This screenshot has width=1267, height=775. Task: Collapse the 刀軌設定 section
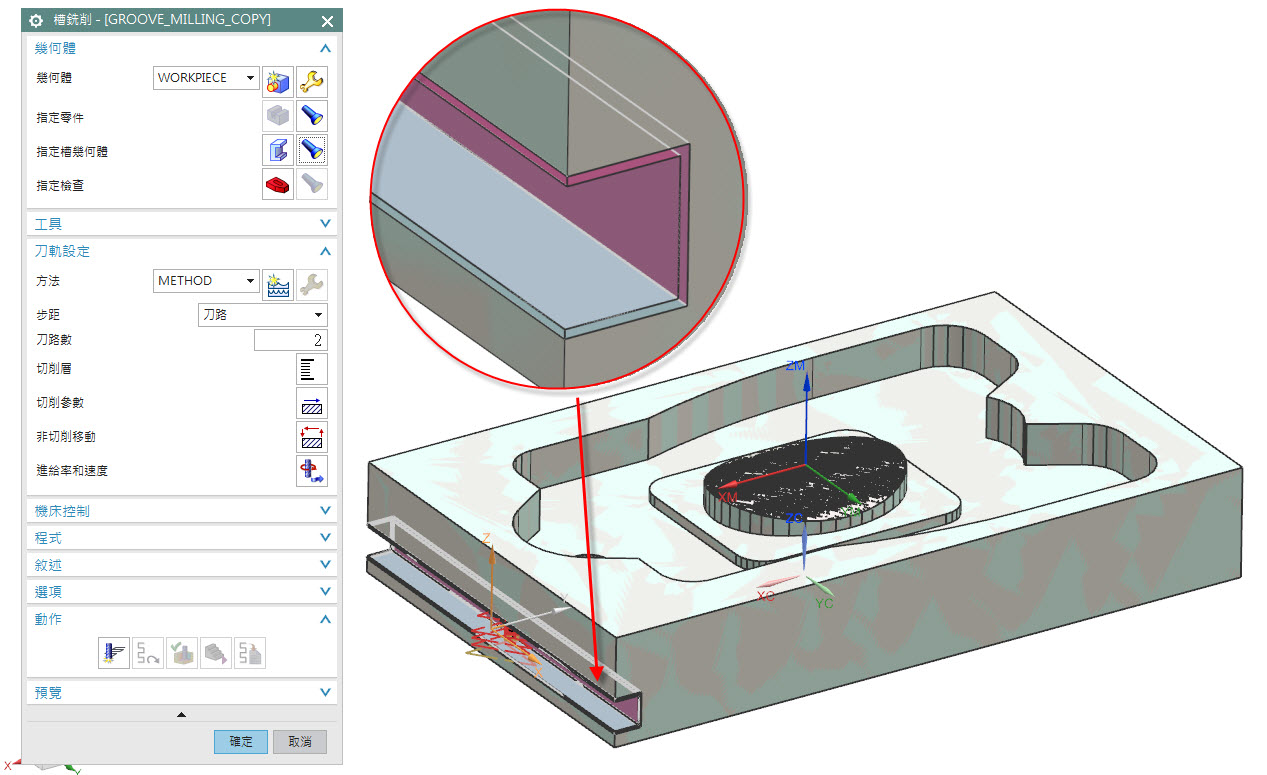pyautogui.click(x=324, y=252)
